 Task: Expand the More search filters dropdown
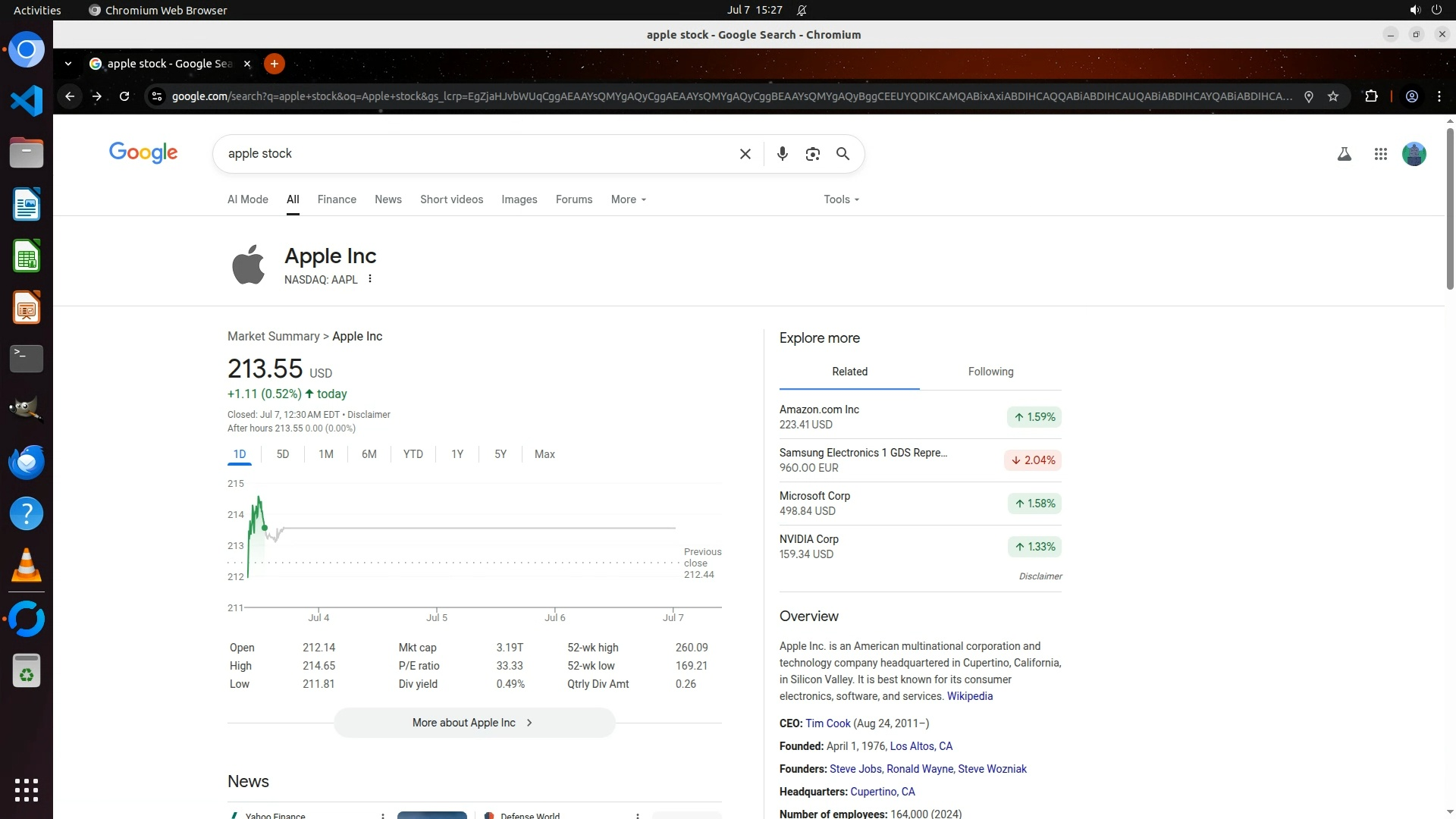click(629, 199)
